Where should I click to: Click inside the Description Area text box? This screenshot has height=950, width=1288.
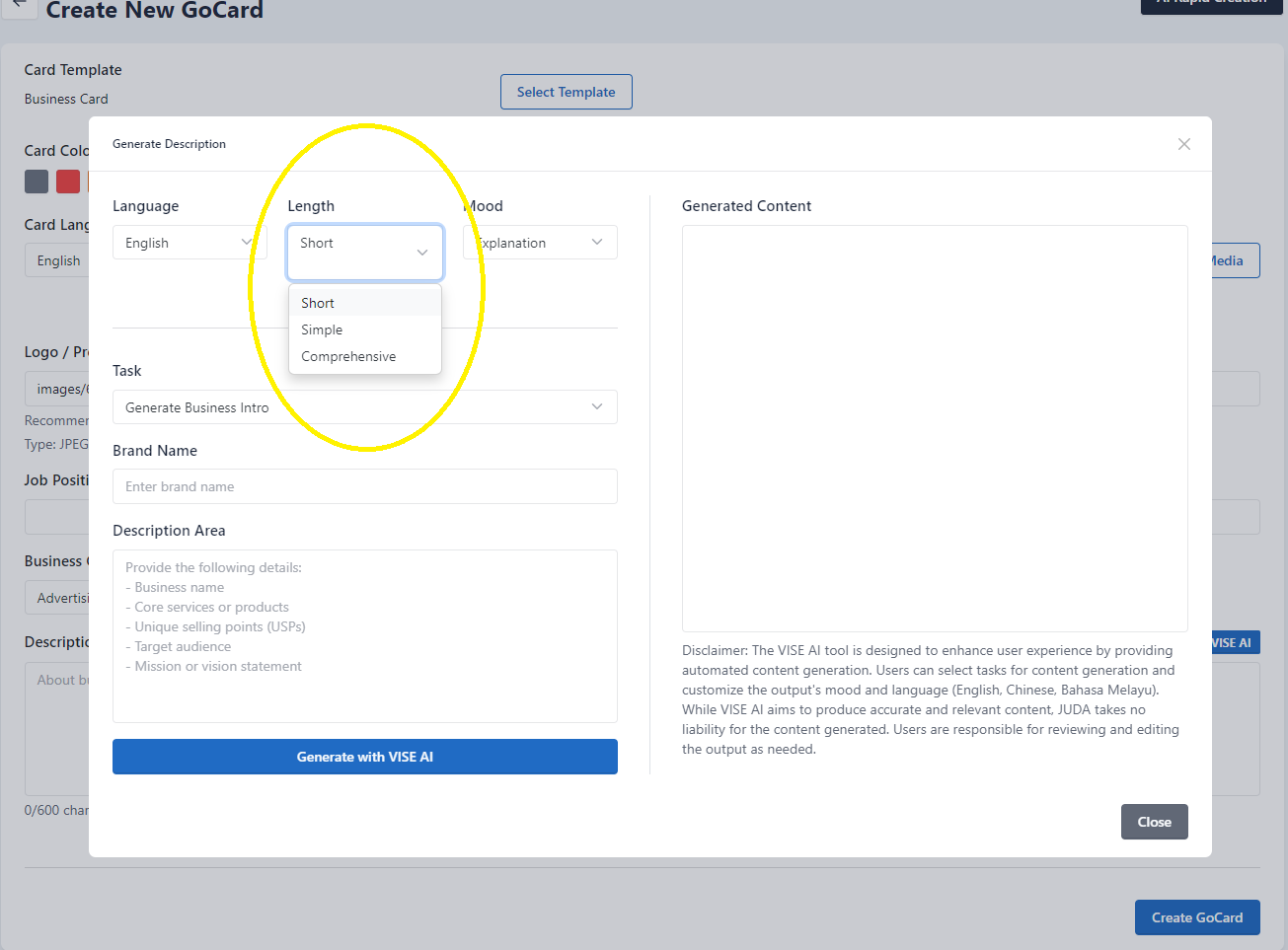pyautogui.click(x=364, y=636)
